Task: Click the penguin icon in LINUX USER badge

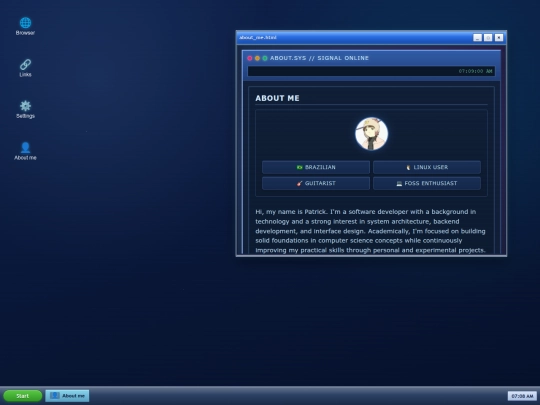Action: pyautogui.click(x=408, y=167)
